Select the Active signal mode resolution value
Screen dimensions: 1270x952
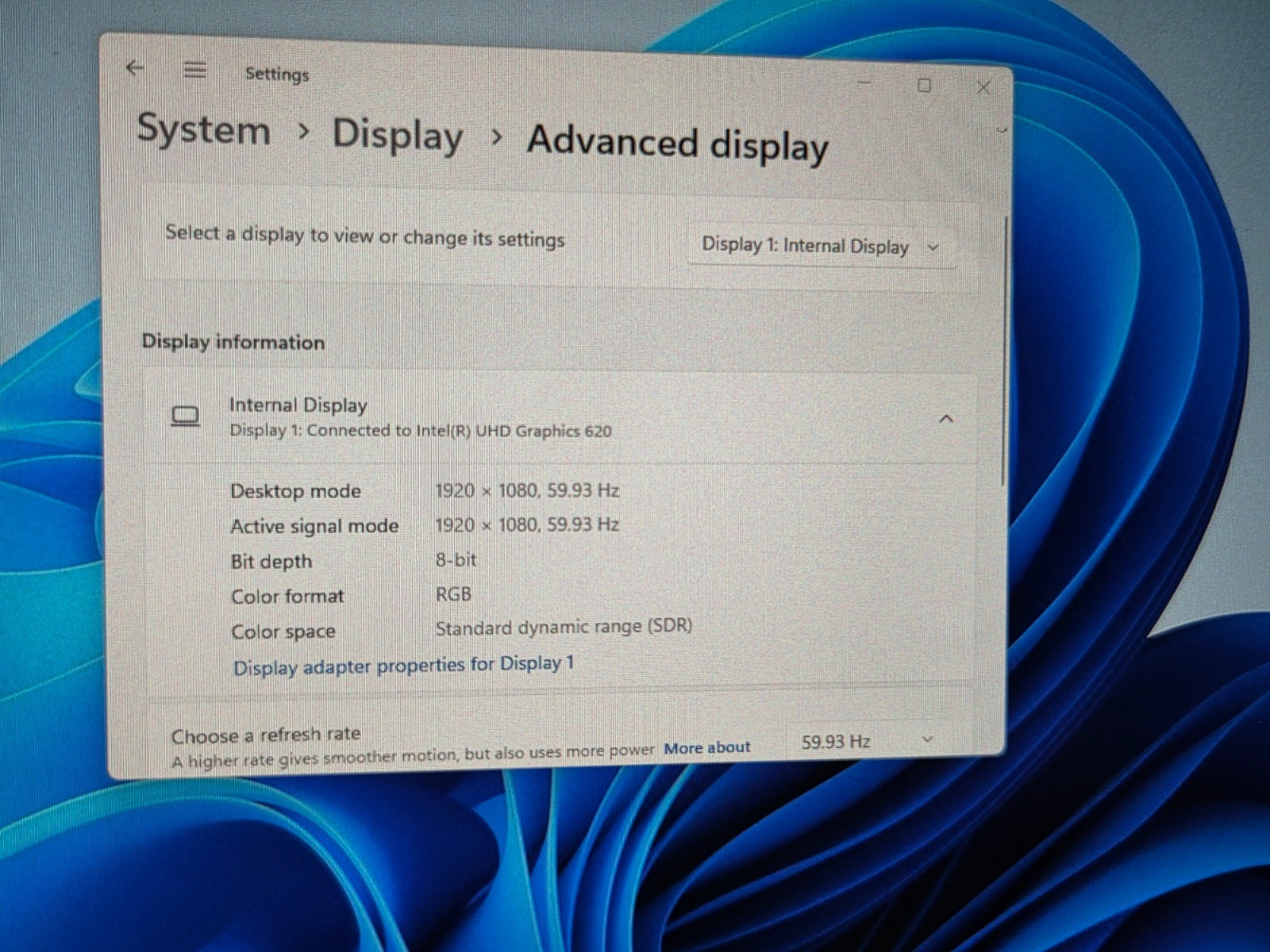[x=527, y=524]
